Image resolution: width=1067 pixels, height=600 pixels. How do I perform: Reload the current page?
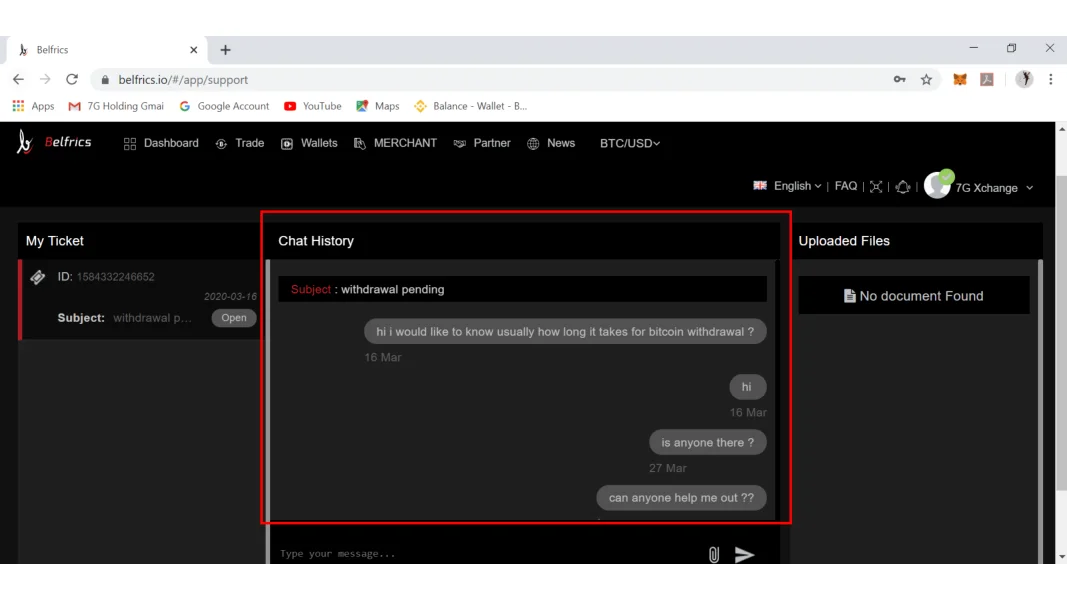pos(72,79)
